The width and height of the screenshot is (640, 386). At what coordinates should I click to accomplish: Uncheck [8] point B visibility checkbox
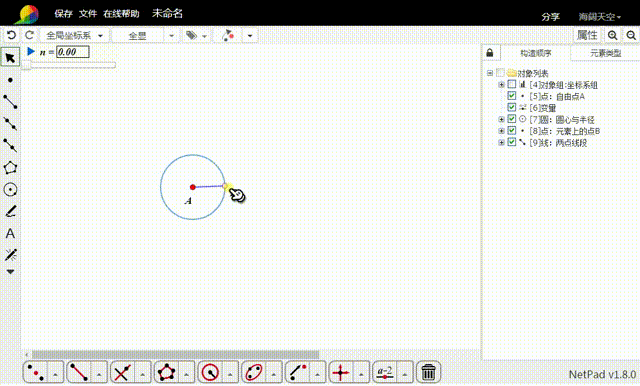click(512, 131)
